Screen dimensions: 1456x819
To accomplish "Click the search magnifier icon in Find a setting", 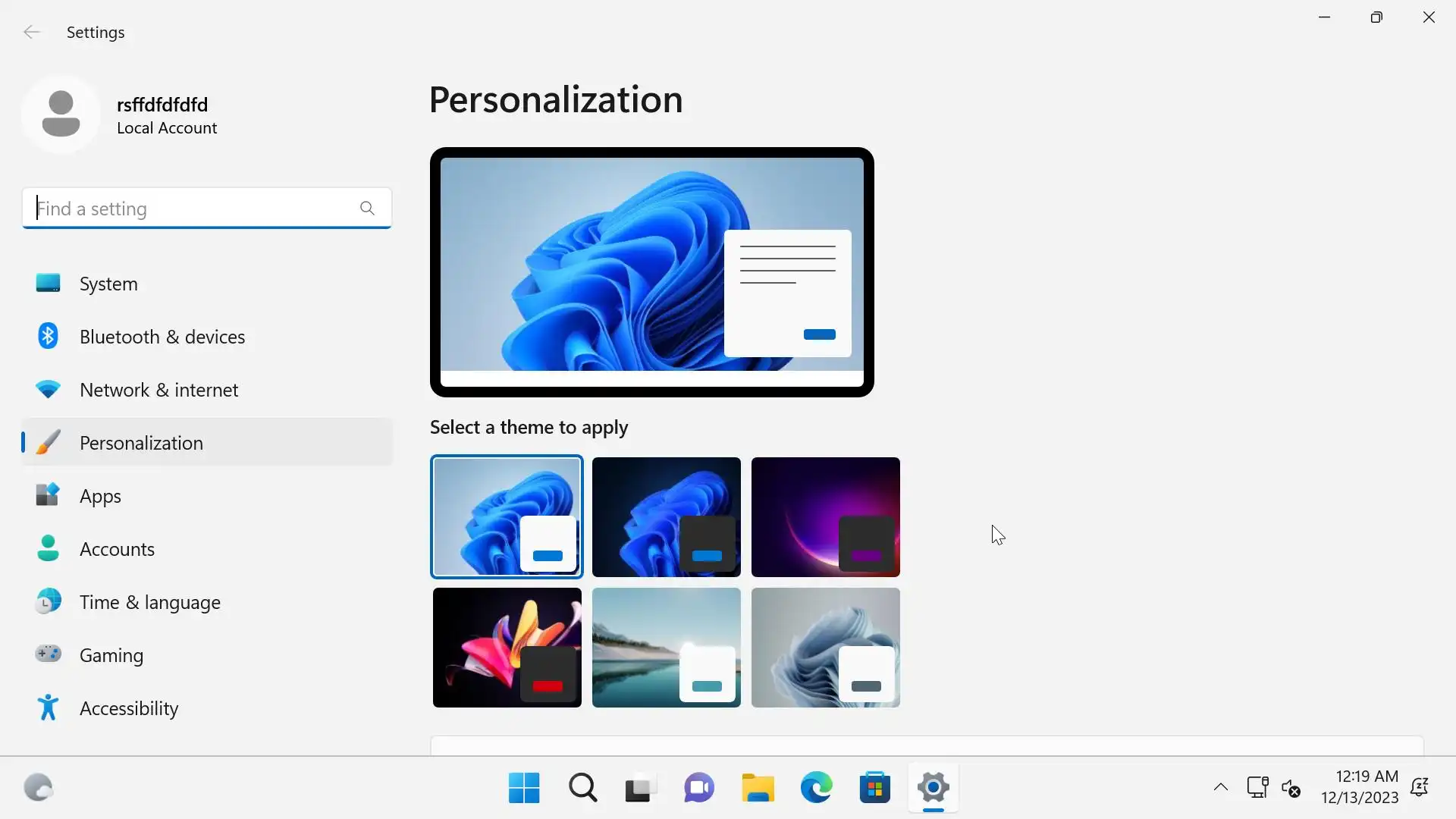I will (x=367, y=208).
